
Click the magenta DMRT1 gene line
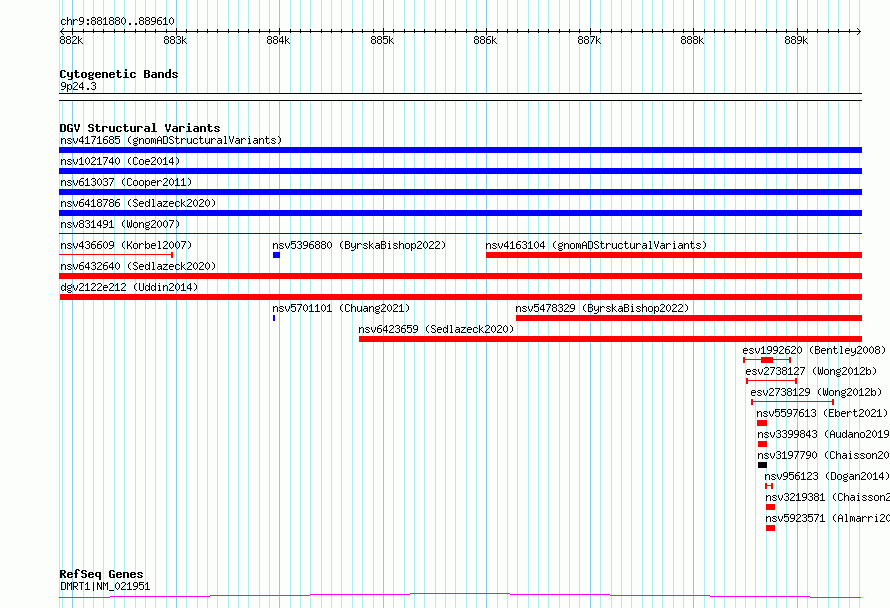460,596
